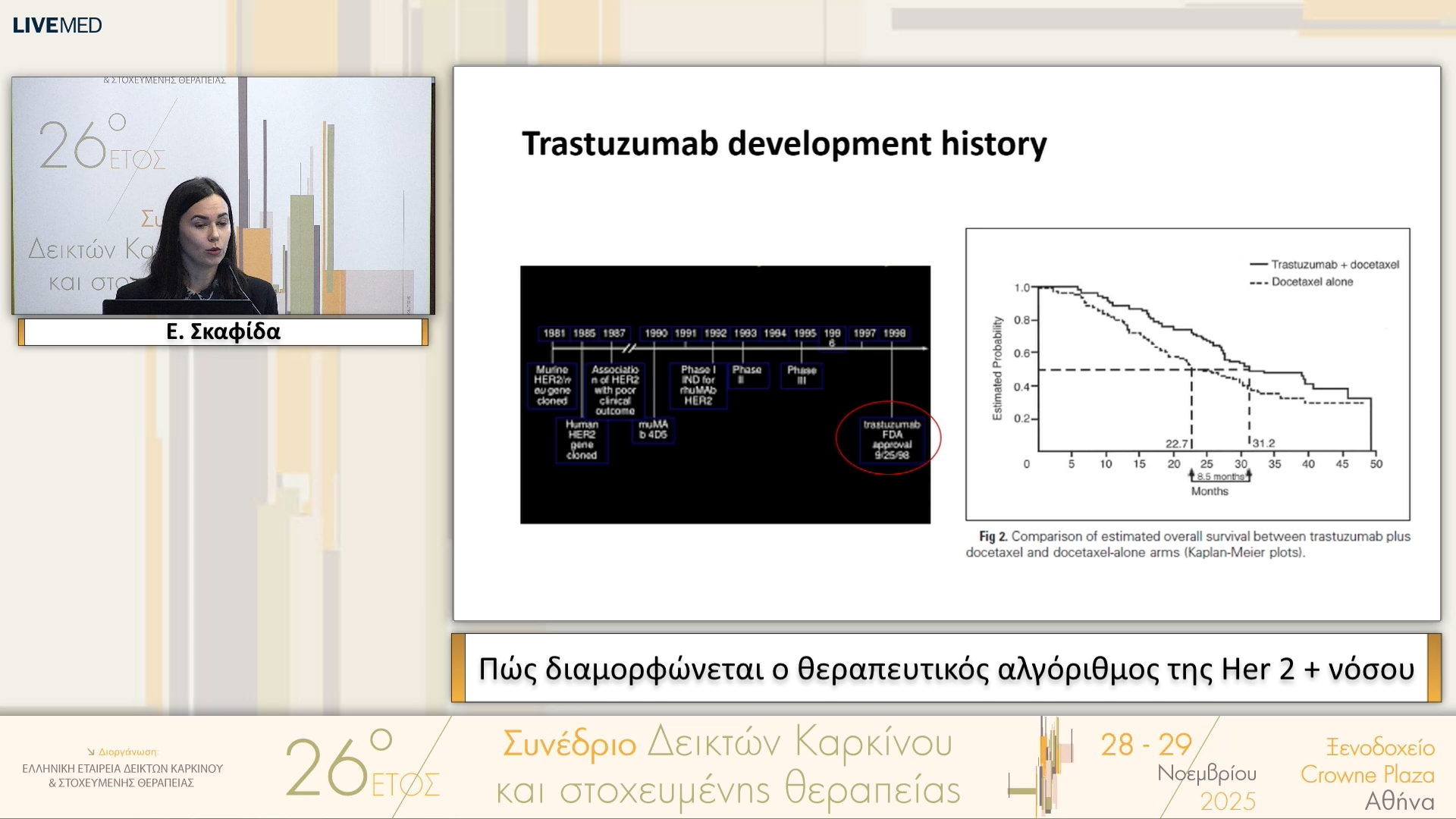The width and height of the screenshot is (1456, 819).
Task: Click the Trastuzumab development history title
Action: (x=784, y=144)
